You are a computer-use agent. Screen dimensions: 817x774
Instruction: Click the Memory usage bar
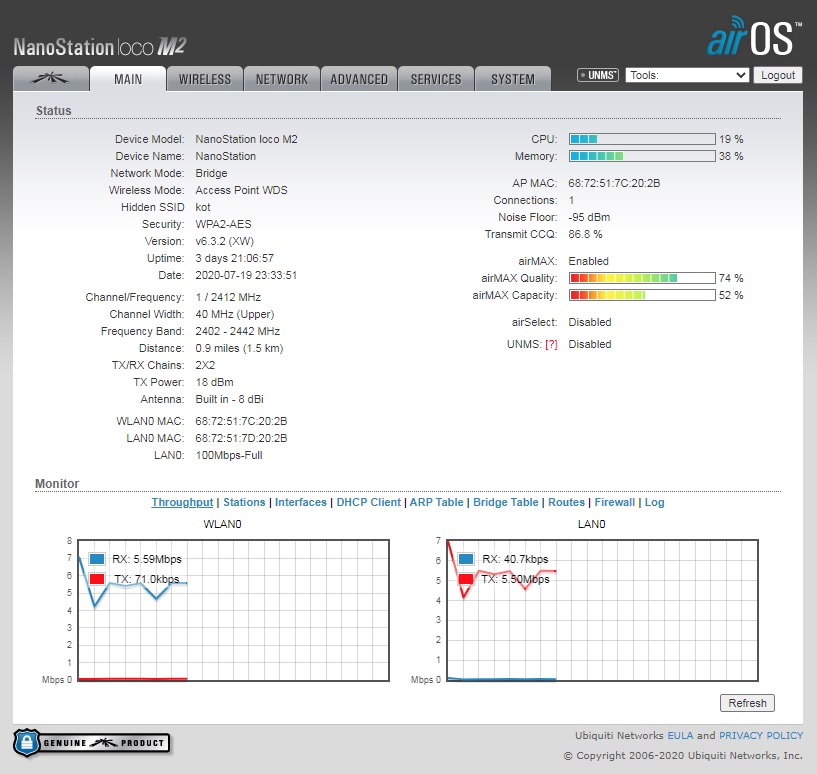[642, 156]
